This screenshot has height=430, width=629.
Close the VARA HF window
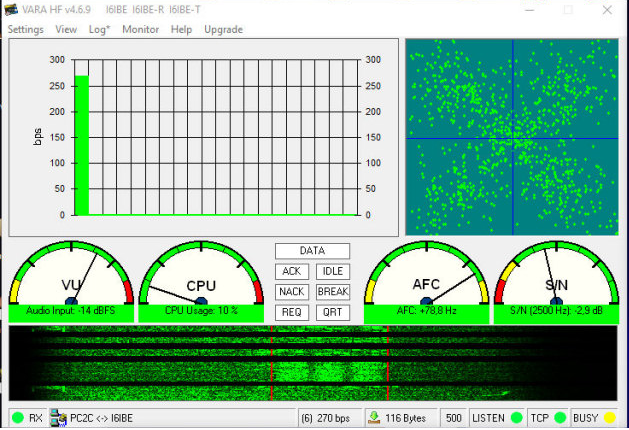pos(607,10)
